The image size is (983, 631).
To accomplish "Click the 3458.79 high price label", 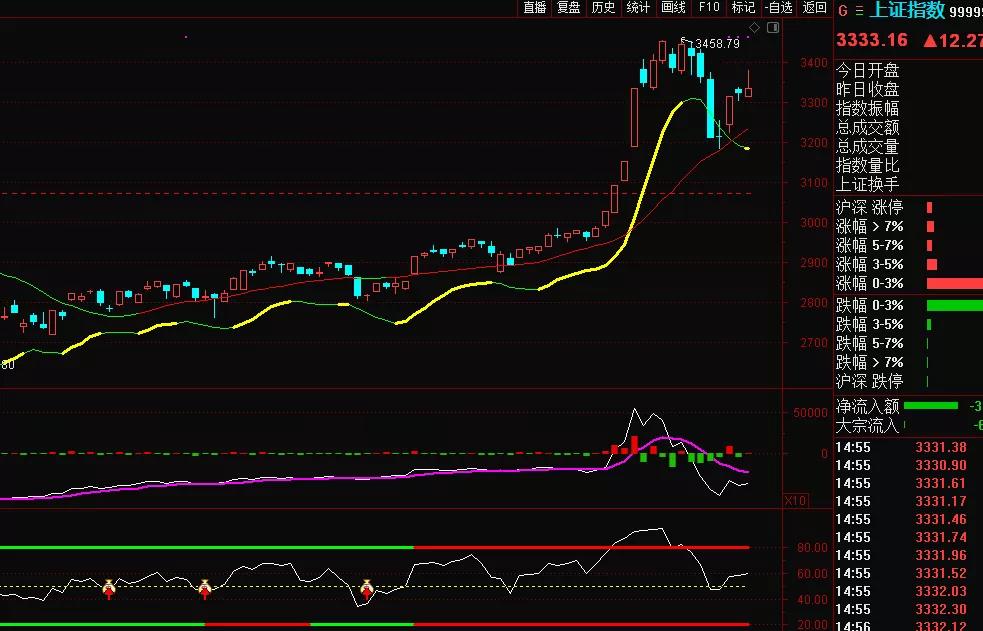I will tap(717, 44).
